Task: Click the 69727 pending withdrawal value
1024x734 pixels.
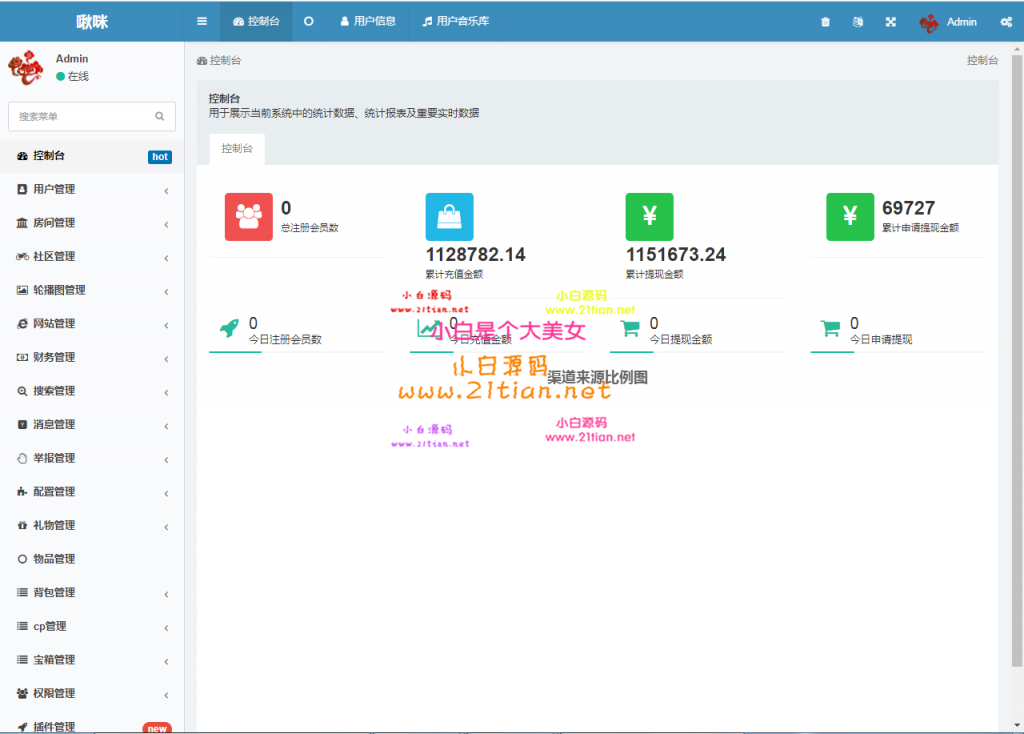Action: click(908, 208)
